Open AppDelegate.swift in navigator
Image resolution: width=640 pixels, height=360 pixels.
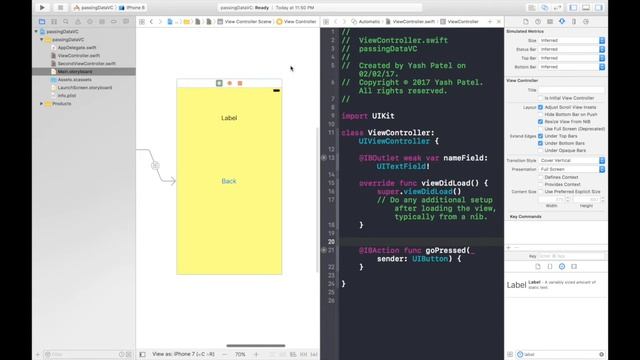[77, 48]
